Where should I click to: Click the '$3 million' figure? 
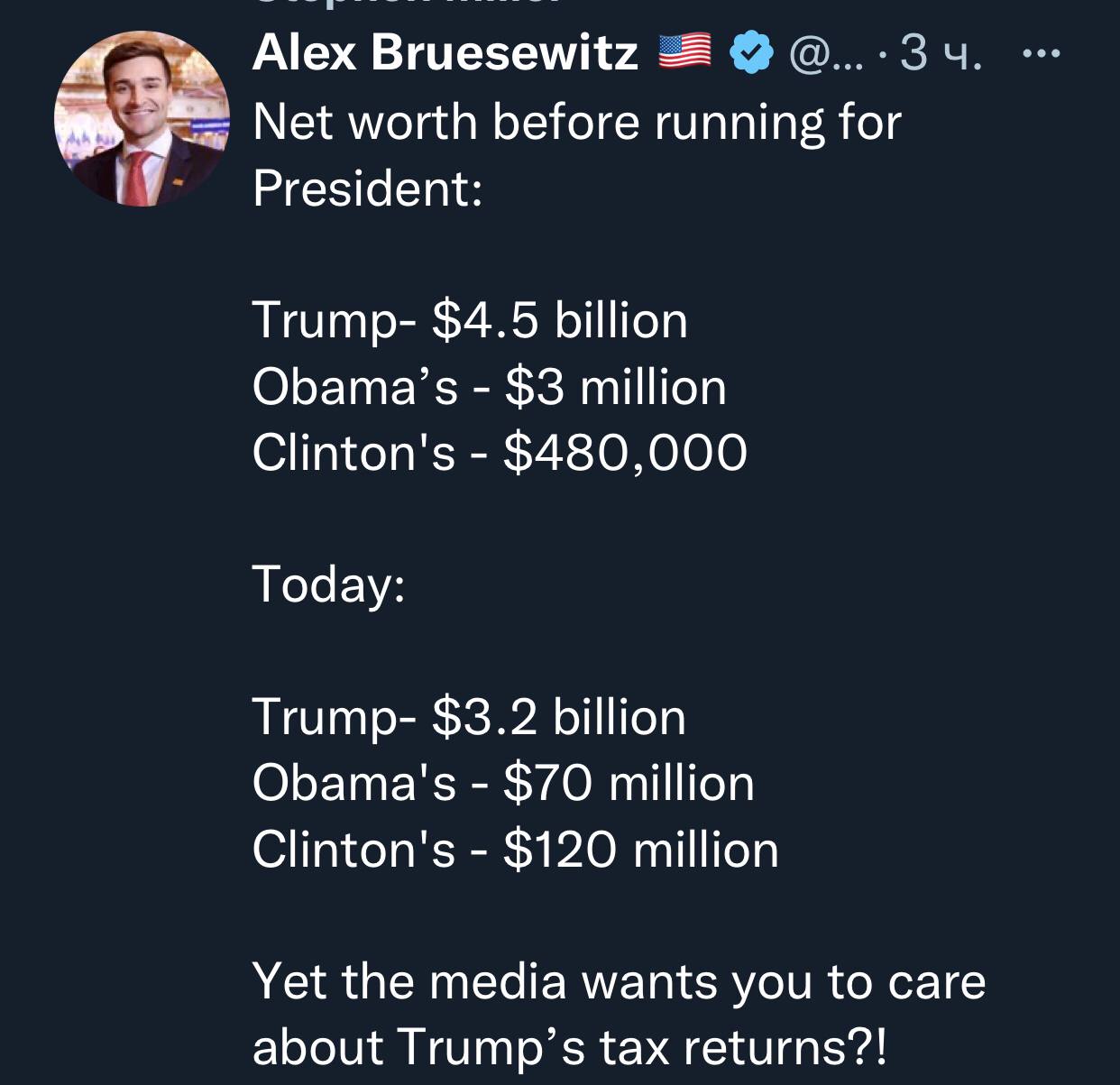(x=616, y=387)
